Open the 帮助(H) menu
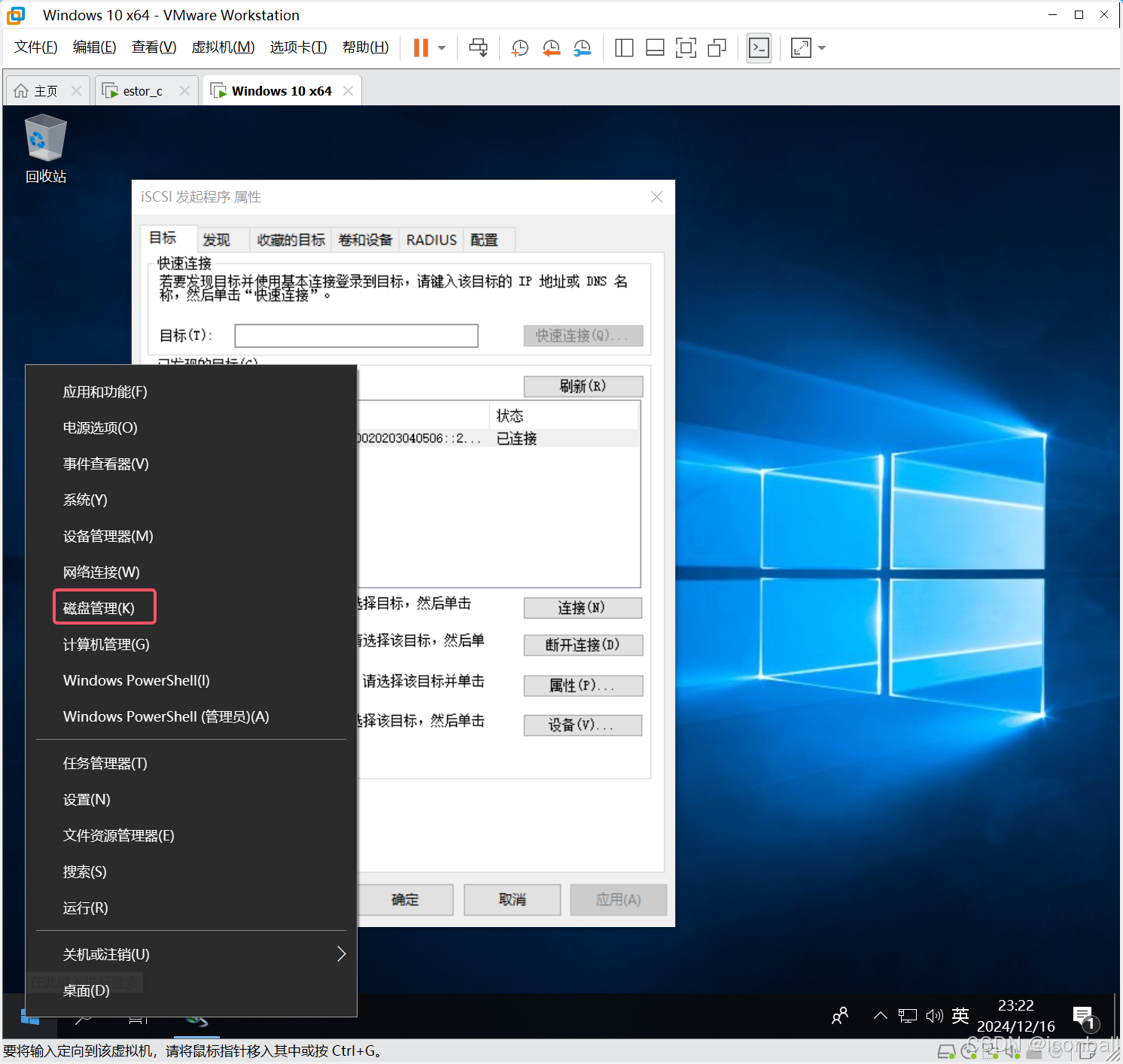The height and width of the screenshot is (1064, 1123). click(x=366, y=47)
